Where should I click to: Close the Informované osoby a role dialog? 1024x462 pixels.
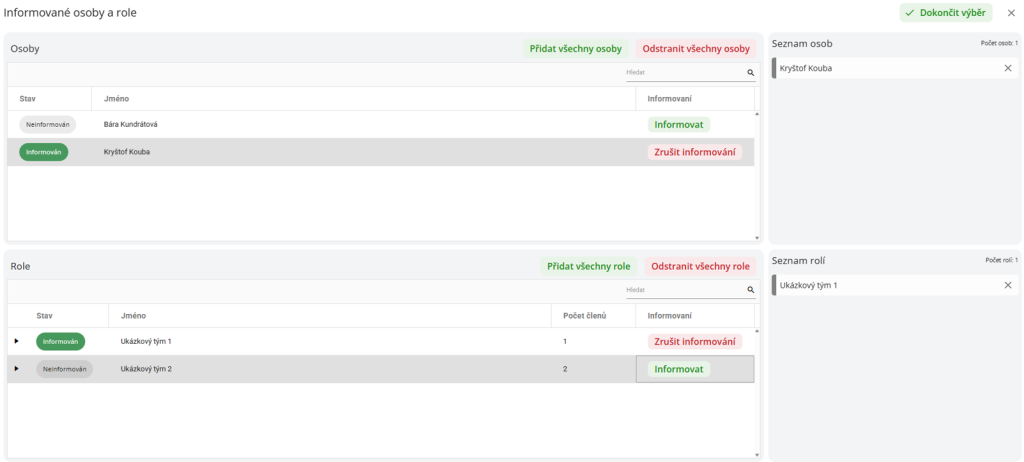tap(1011, 13)
